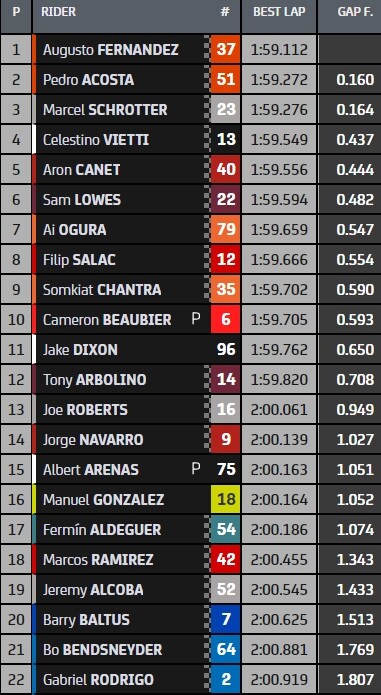Select the yellow number 18 badge
This screenshot has width=381, height=695.
[225, 500]
